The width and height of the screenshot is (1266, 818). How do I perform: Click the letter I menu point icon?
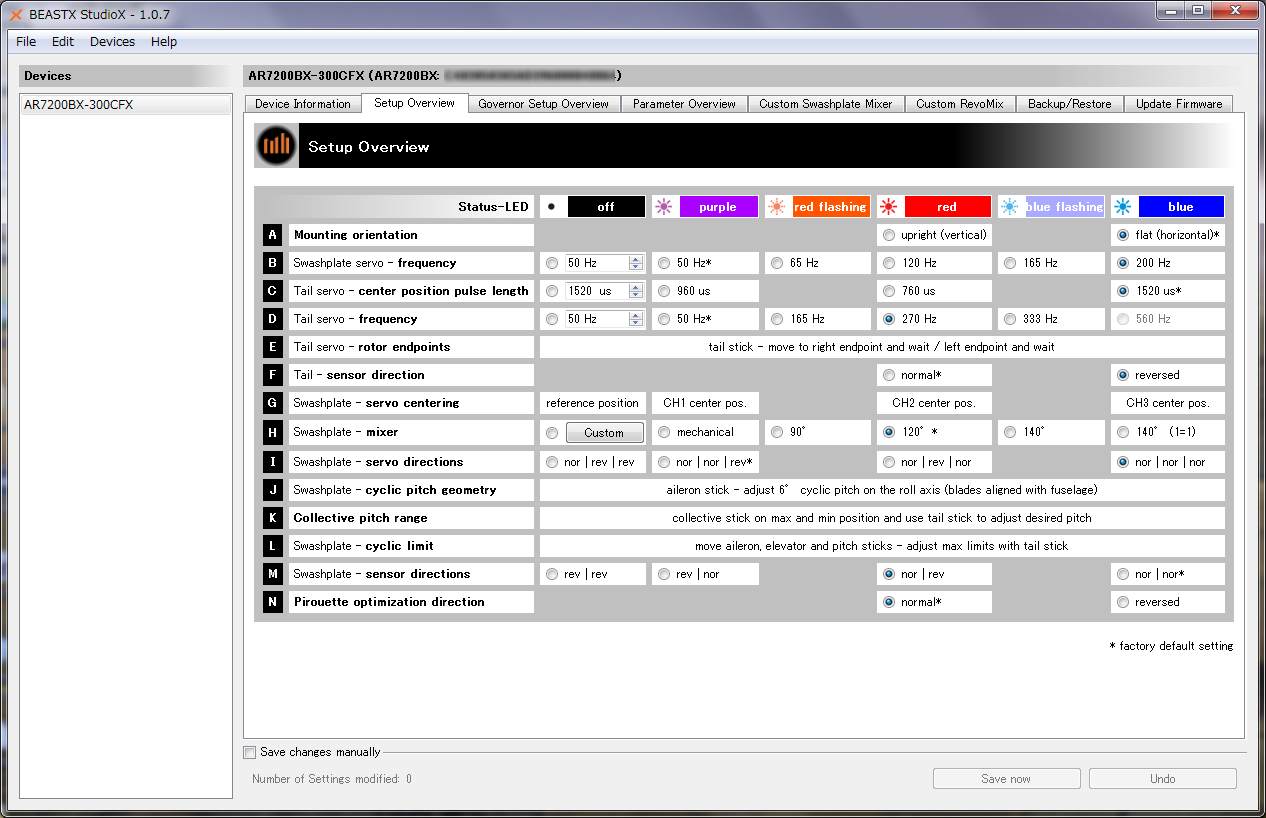[273, 462]
